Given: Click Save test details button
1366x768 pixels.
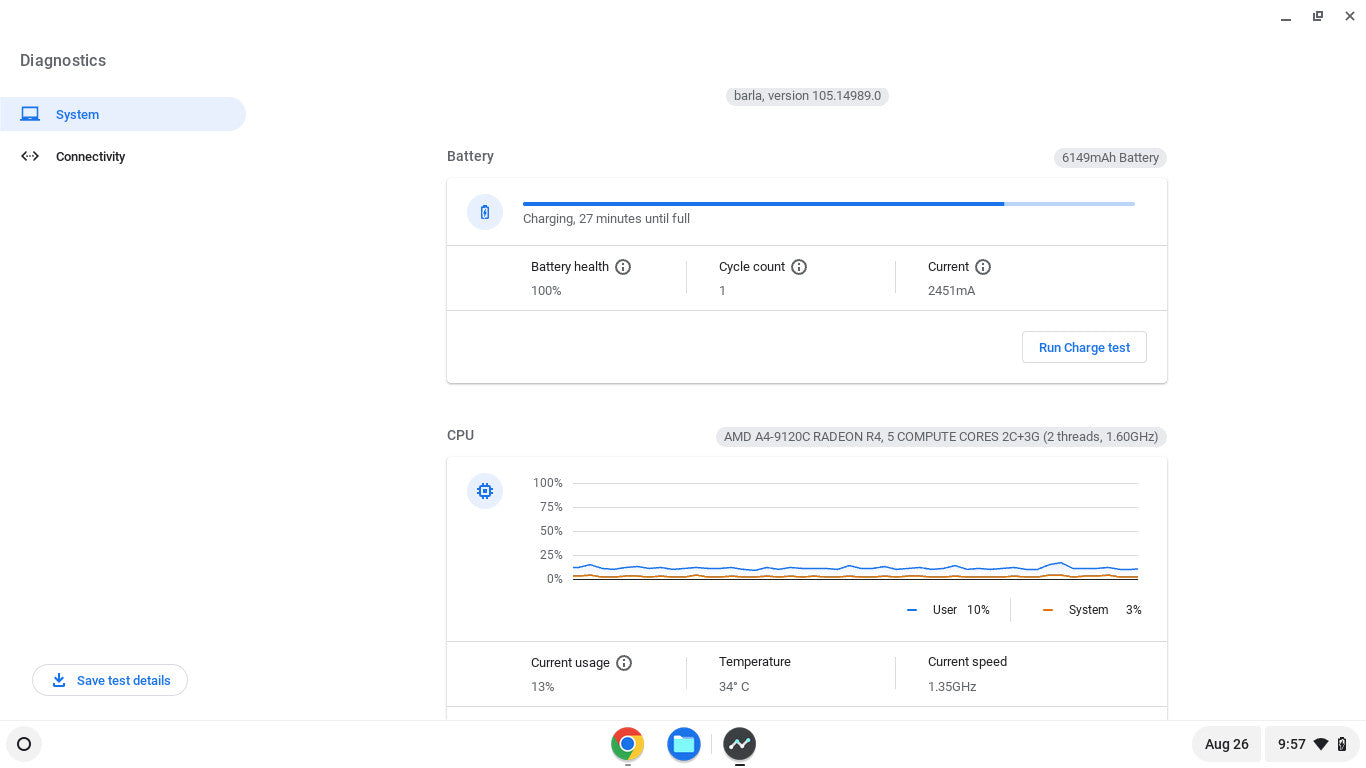Looking at the screenshot, I should (x=110, y=680).
